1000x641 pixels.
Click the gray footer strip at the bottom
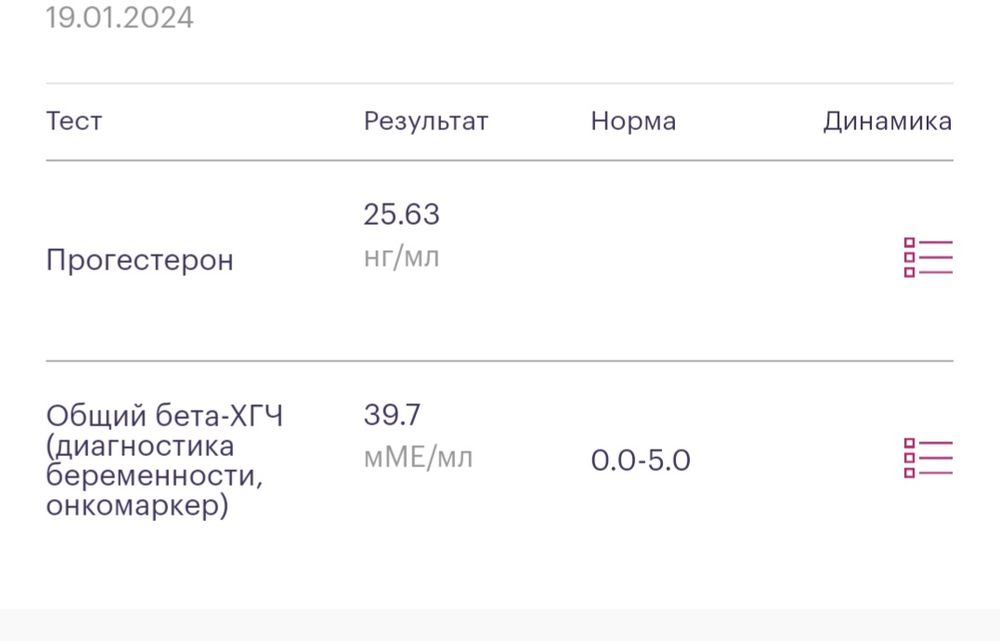500,625
